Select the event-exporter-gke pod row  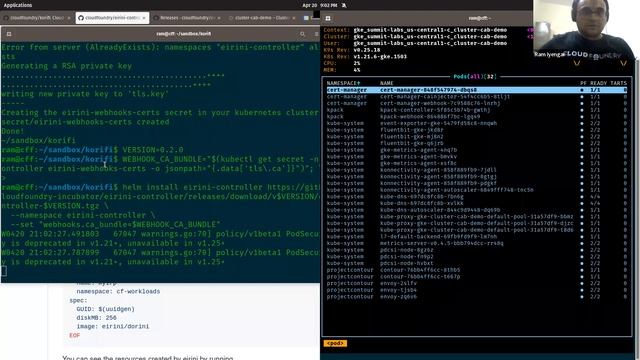point(477,123)
